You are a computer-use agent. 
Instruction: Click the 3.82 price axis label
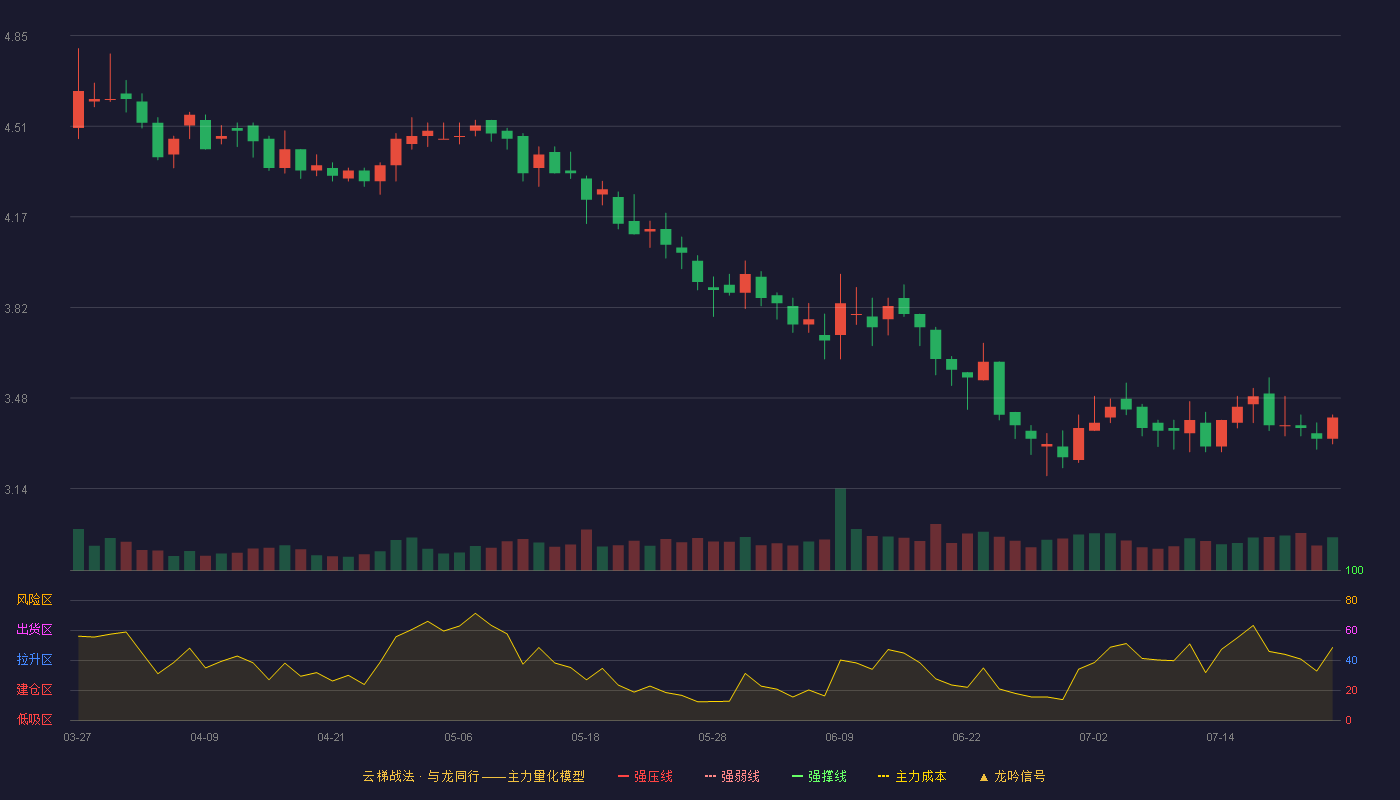16,309
